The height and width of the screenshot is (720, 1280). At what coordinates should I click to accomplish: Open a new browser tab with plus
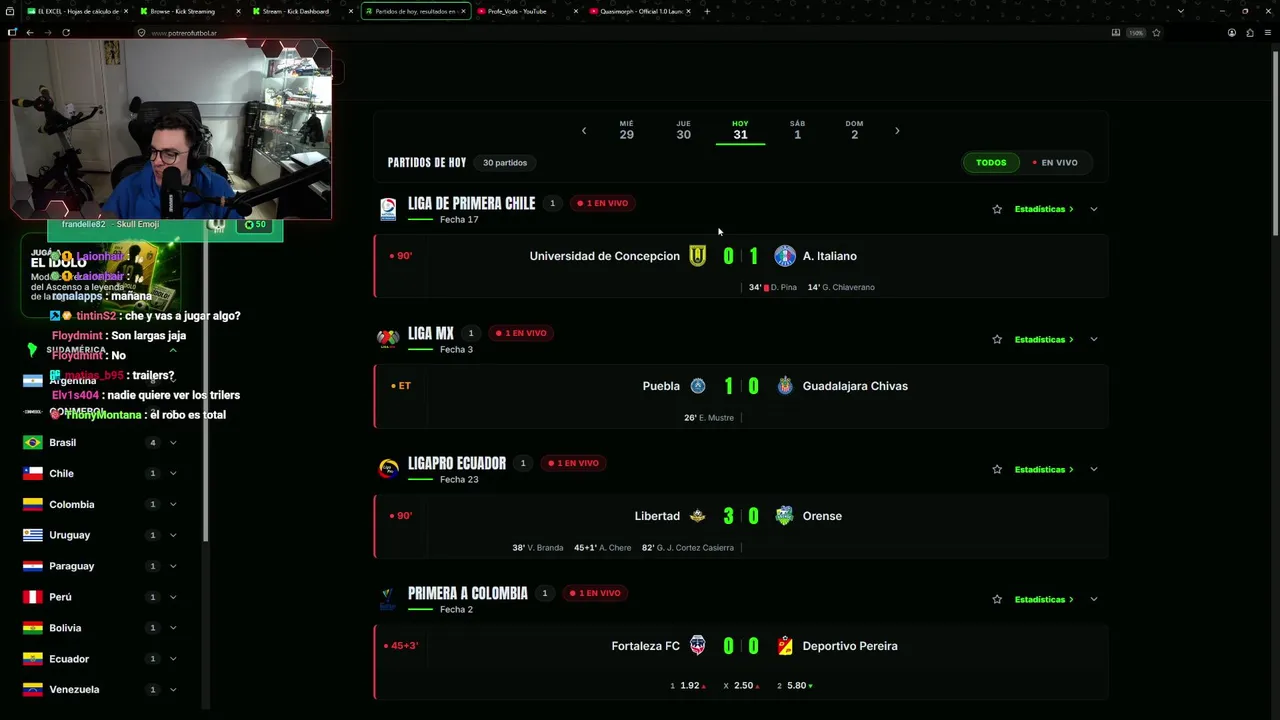pos(707,11)
